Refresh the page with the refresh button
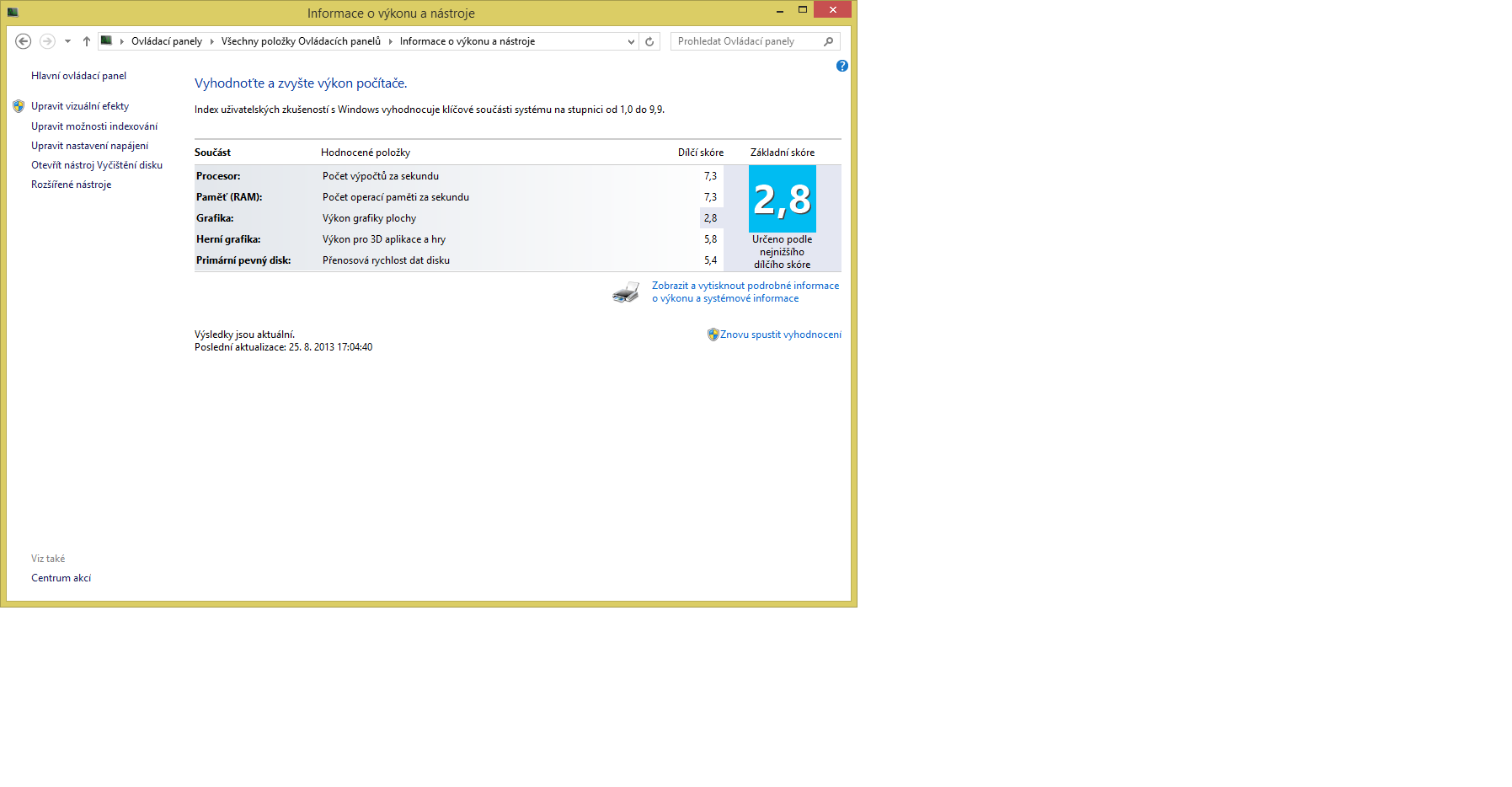 649,41
